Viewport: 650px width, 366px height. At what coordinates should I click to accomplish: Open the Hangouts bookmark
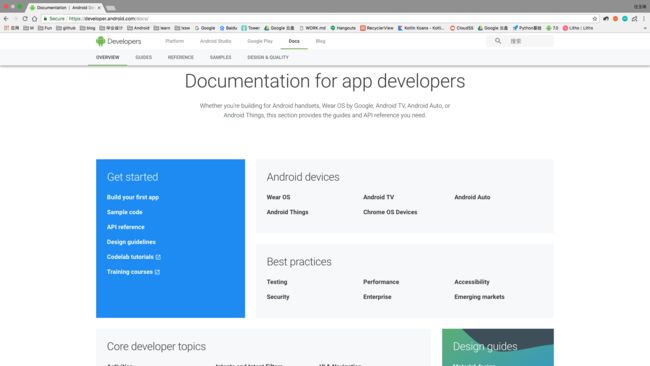coord(343,28)
